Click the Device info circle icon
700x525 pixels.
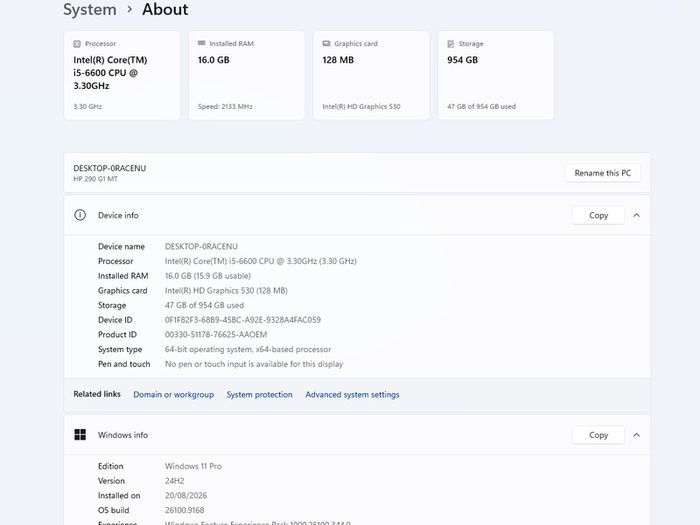coord(80,215)
